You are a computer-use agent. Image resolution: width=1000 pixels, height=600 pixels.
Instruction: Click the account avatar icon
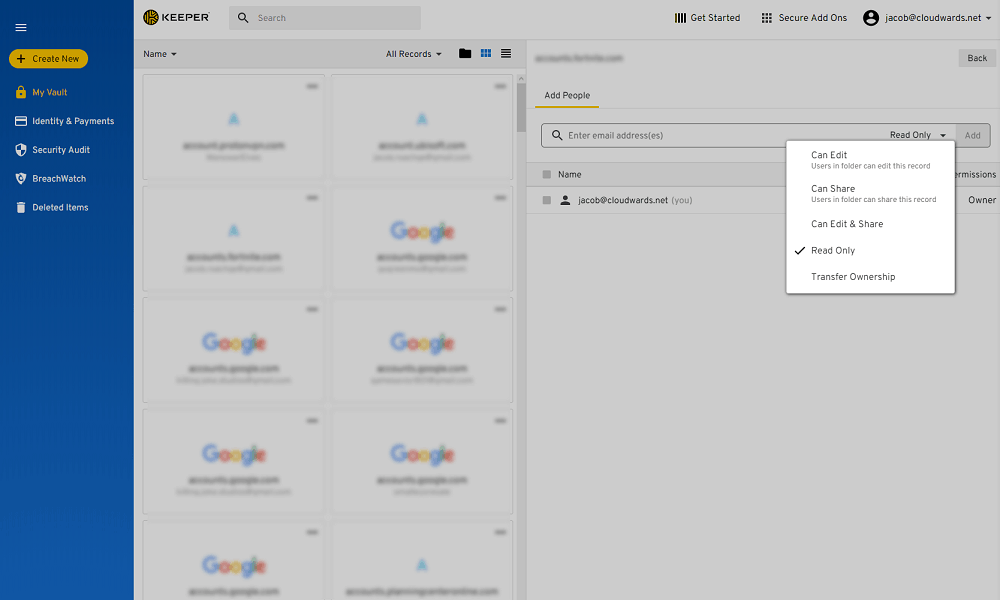point(871,18)
